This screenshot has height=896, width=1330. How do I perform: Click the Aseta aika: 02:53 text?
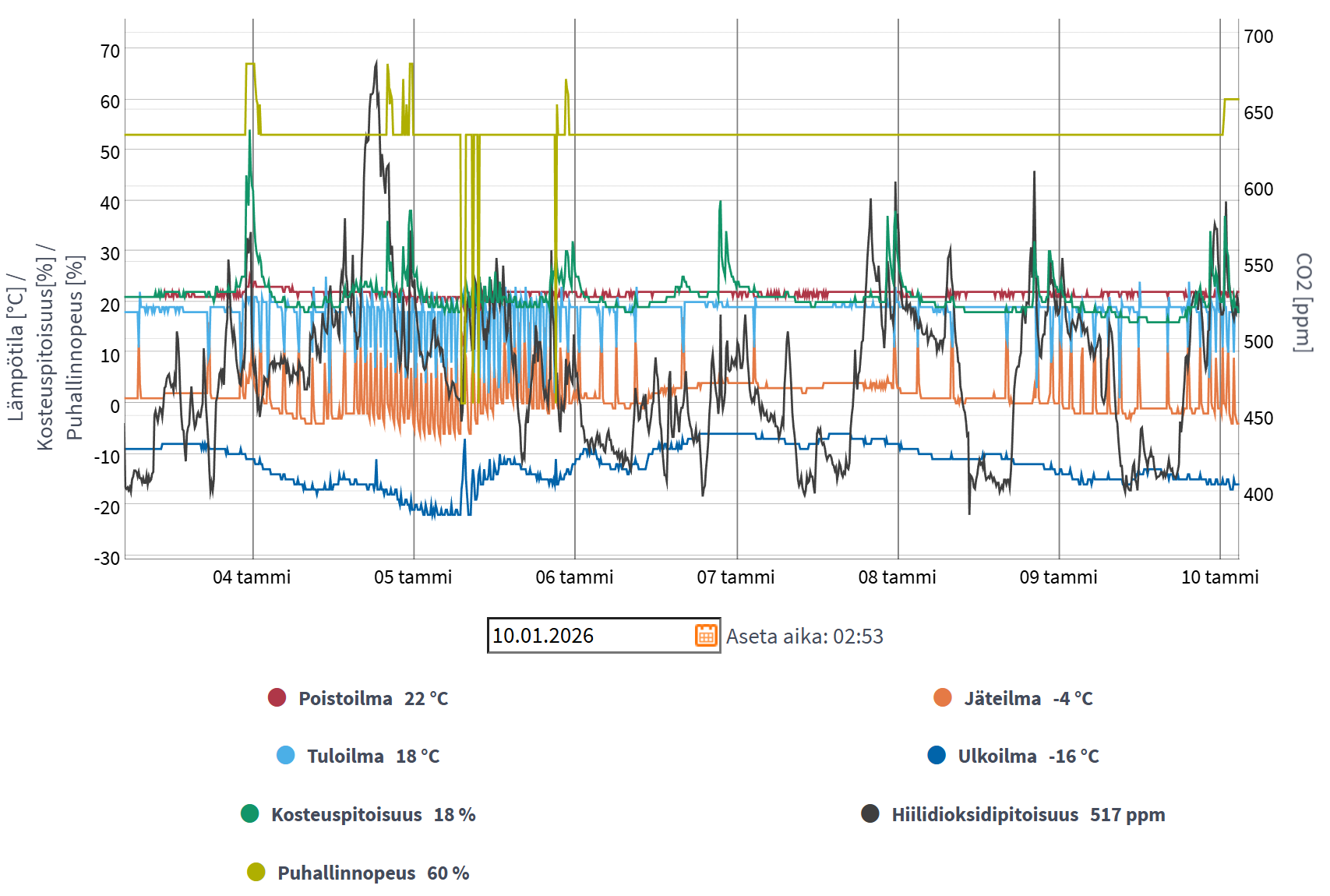805,637
